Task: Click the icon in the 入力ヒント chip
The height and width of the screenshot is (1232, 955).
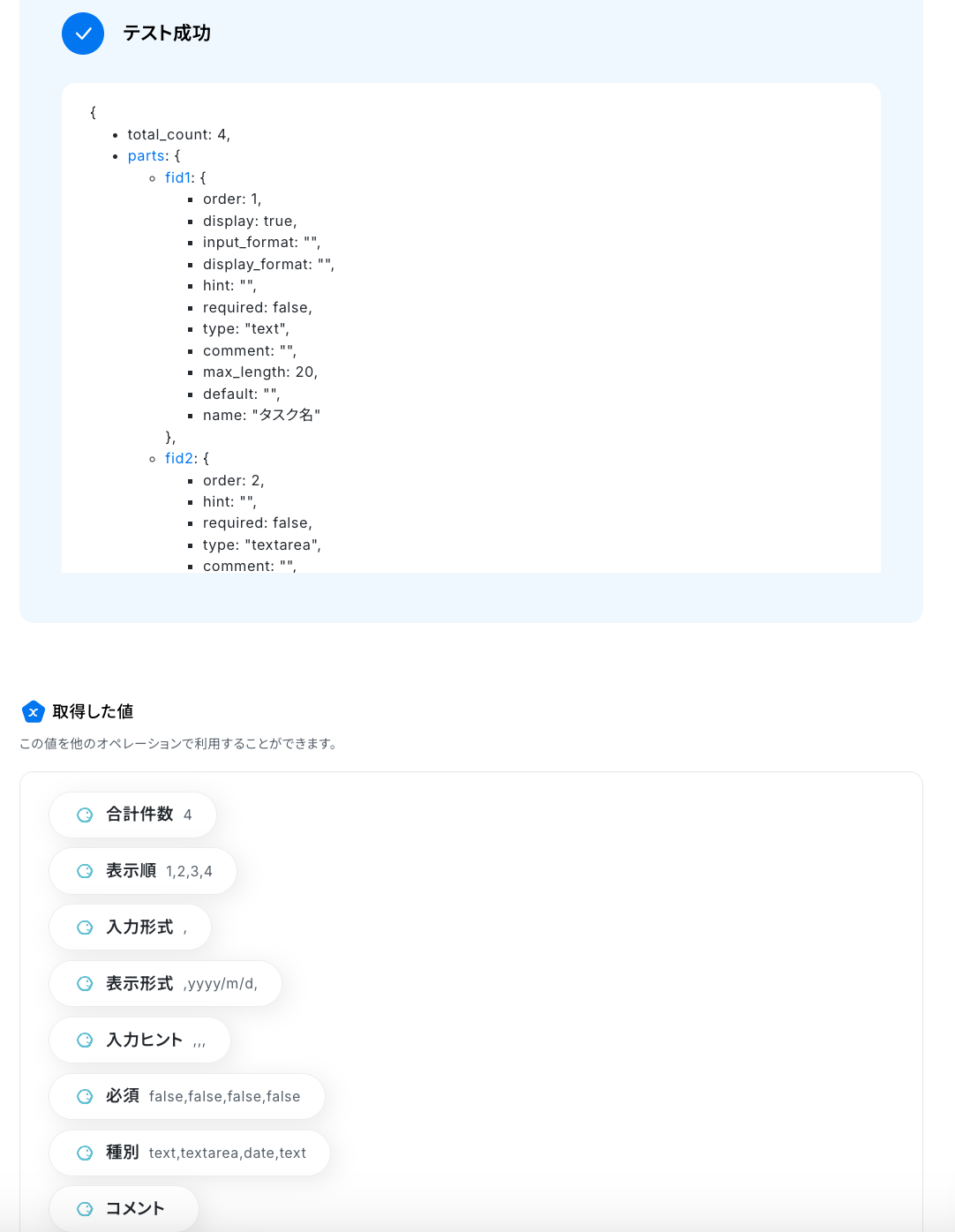Action: pyautogui.click(x=85, y=1040)
